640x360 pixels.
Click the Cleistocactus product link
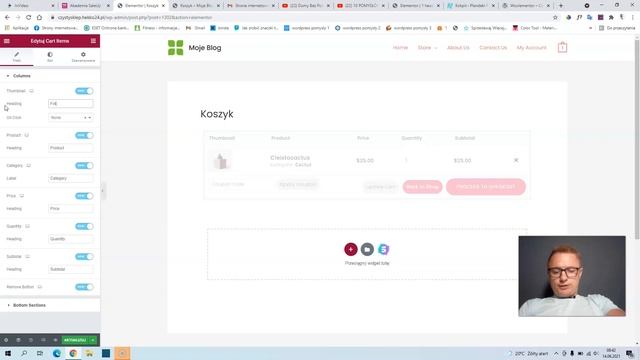(290, 158)
